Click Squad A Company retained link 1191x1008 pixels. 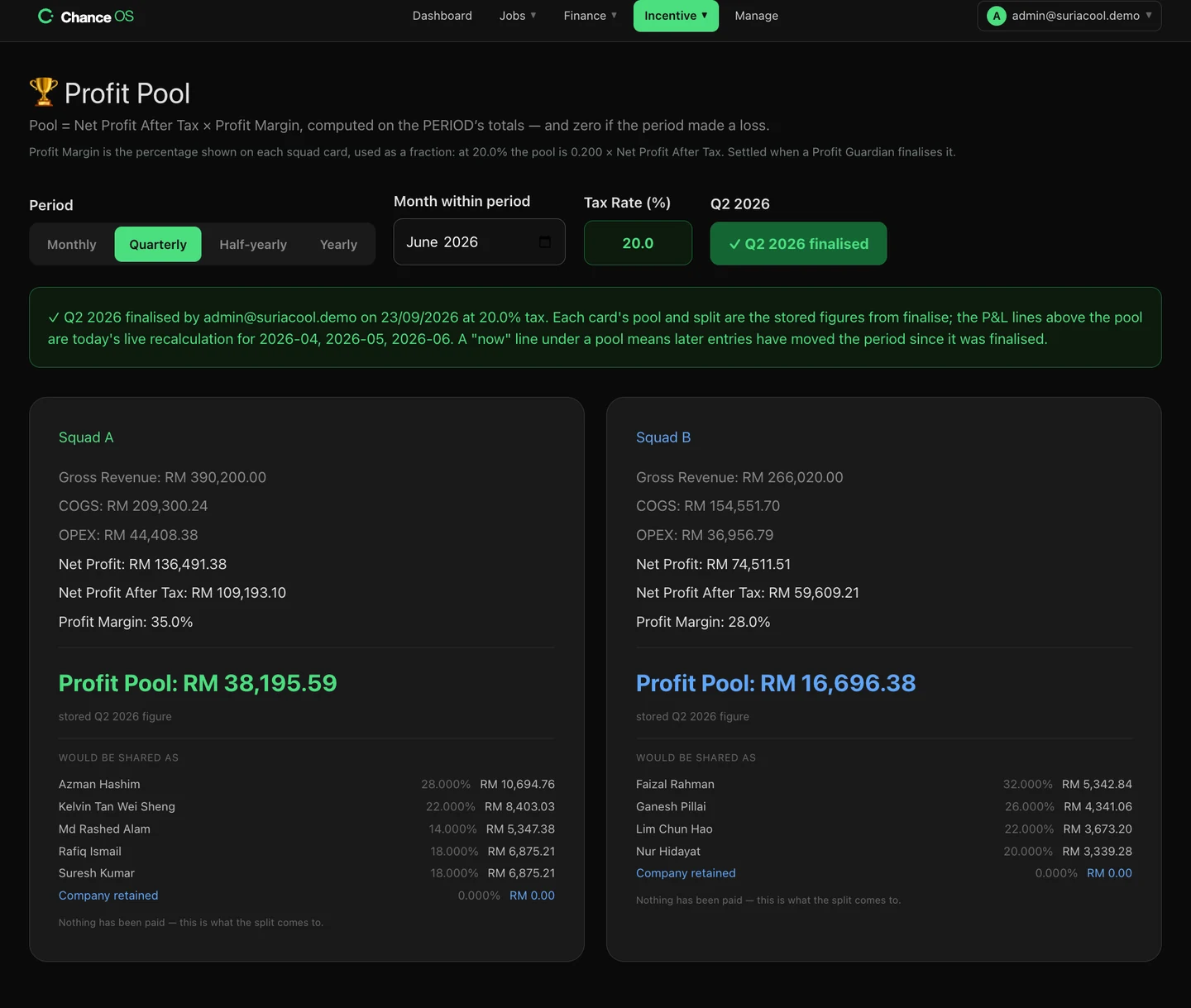pos(108,896)
